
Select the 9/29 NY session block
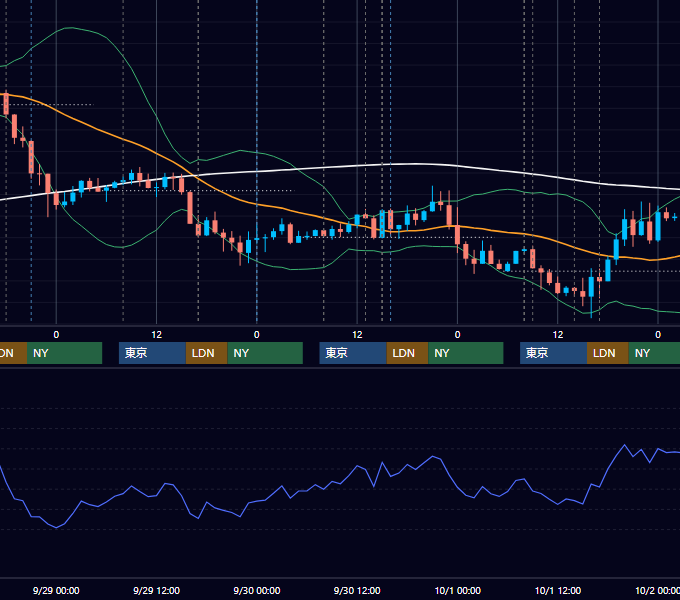(265, 353)
